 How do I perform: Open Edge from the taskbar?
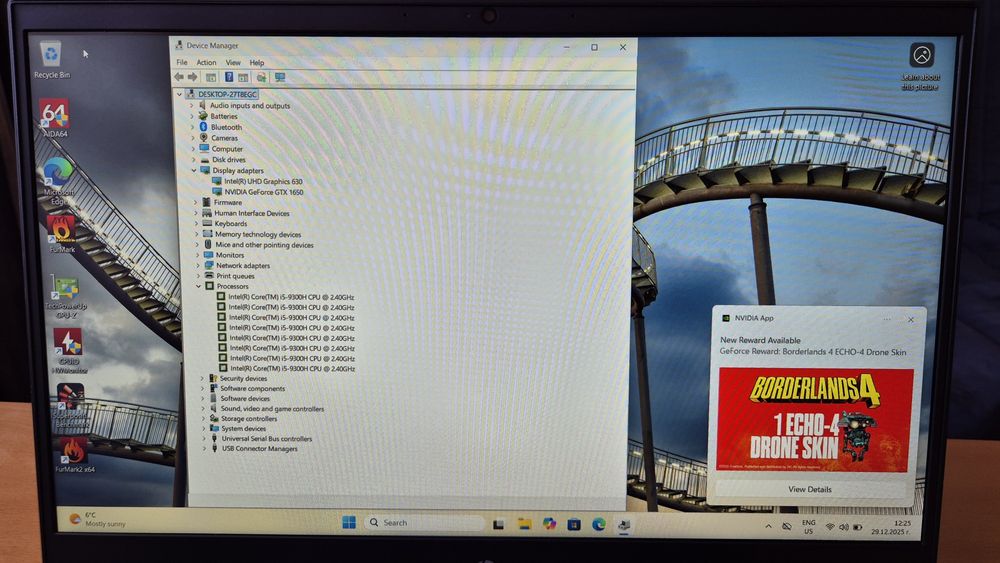(598, 525)
